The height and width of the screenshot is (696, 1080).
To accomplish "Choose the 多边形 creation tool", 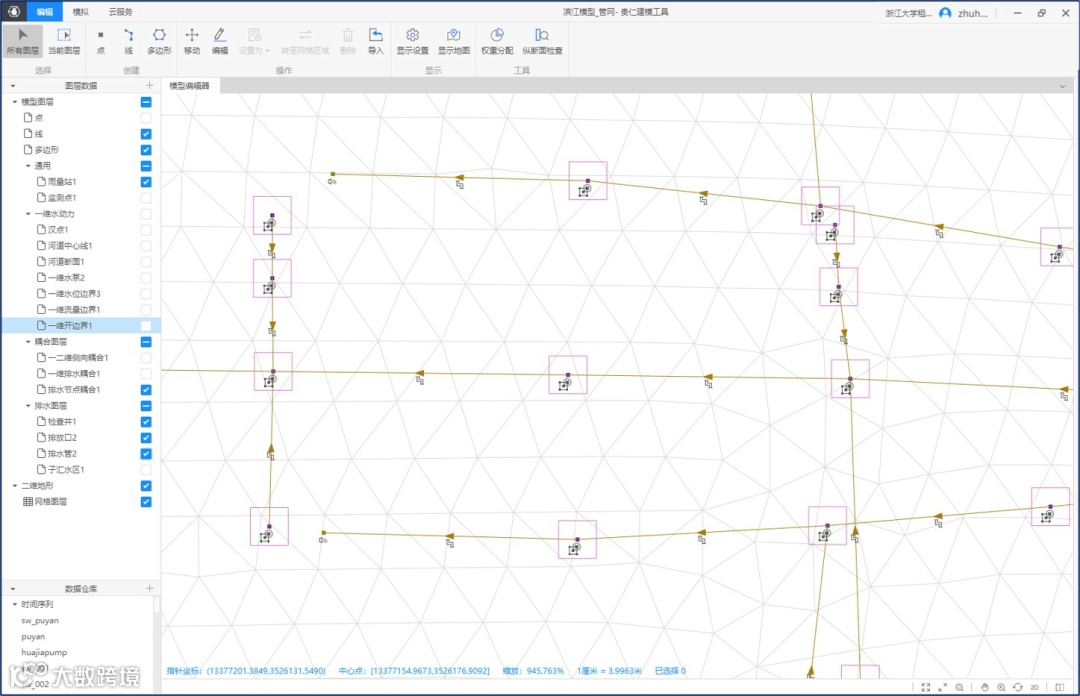I will pos(159,41).
